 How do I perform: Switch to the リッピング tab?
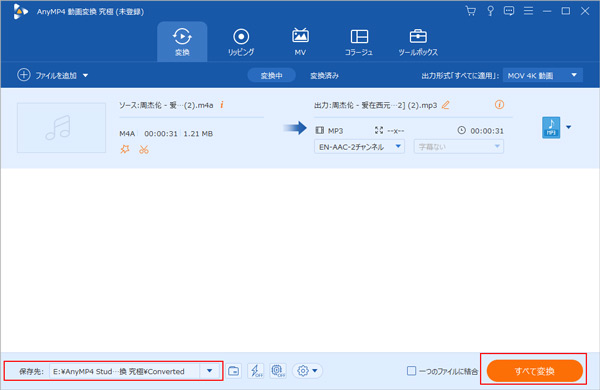(x=241, y=42)
